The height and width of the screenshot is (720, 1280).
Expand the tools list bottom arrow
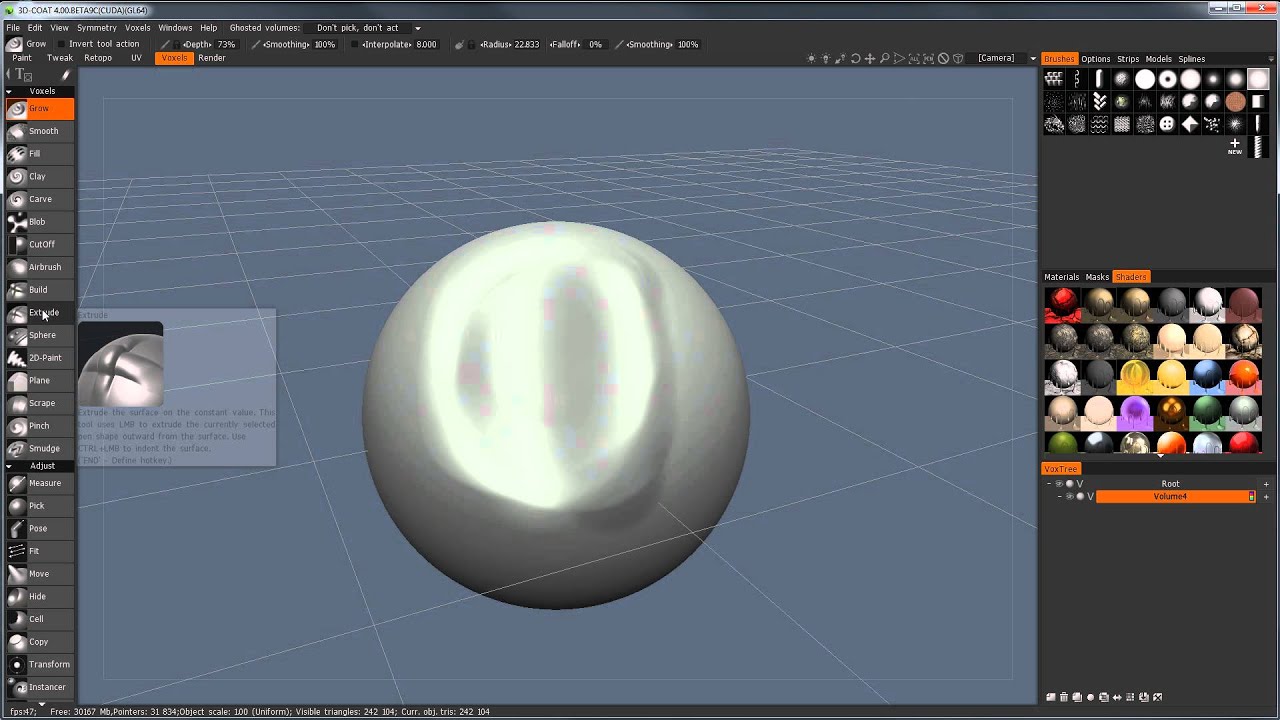click(42, 704)
